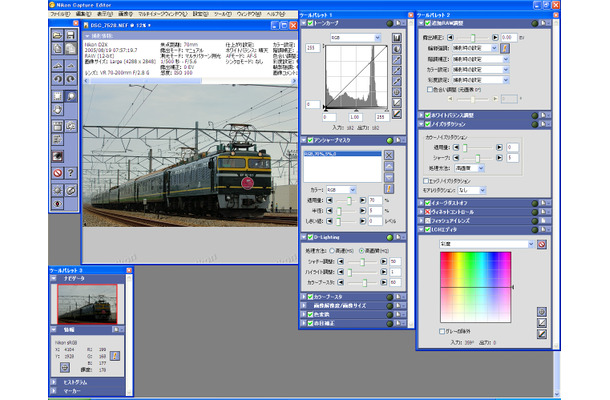Click the train thumbnail in the navigator

(87, 304)
